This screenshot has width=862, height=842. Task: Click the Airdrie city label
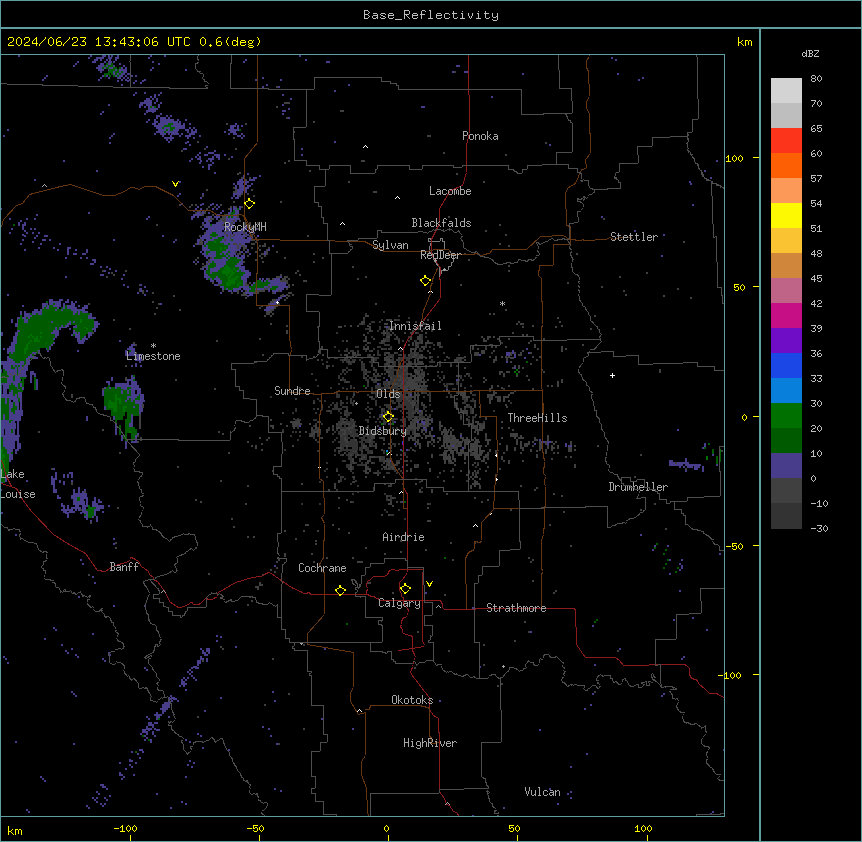[x=404, y=537]
